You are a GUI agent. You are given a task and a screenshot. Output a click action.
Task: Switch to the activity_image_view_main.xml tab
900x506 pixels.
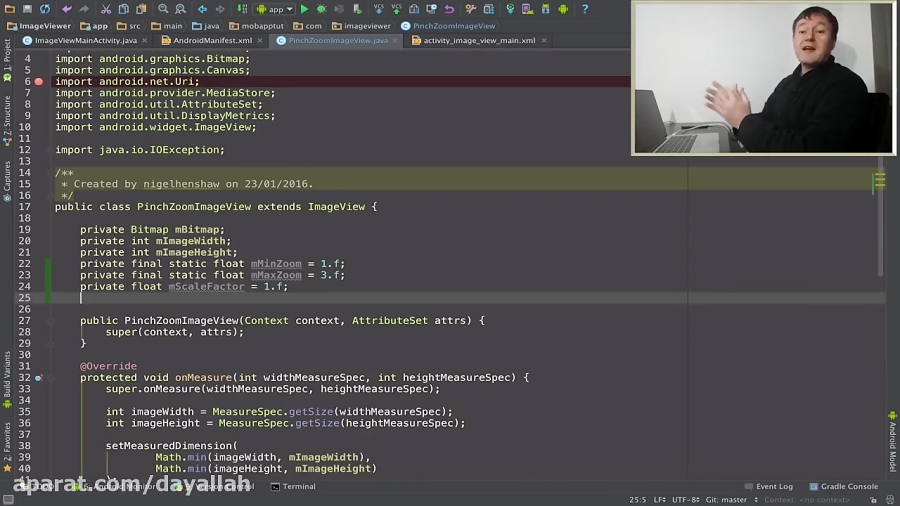coord(478,41)
